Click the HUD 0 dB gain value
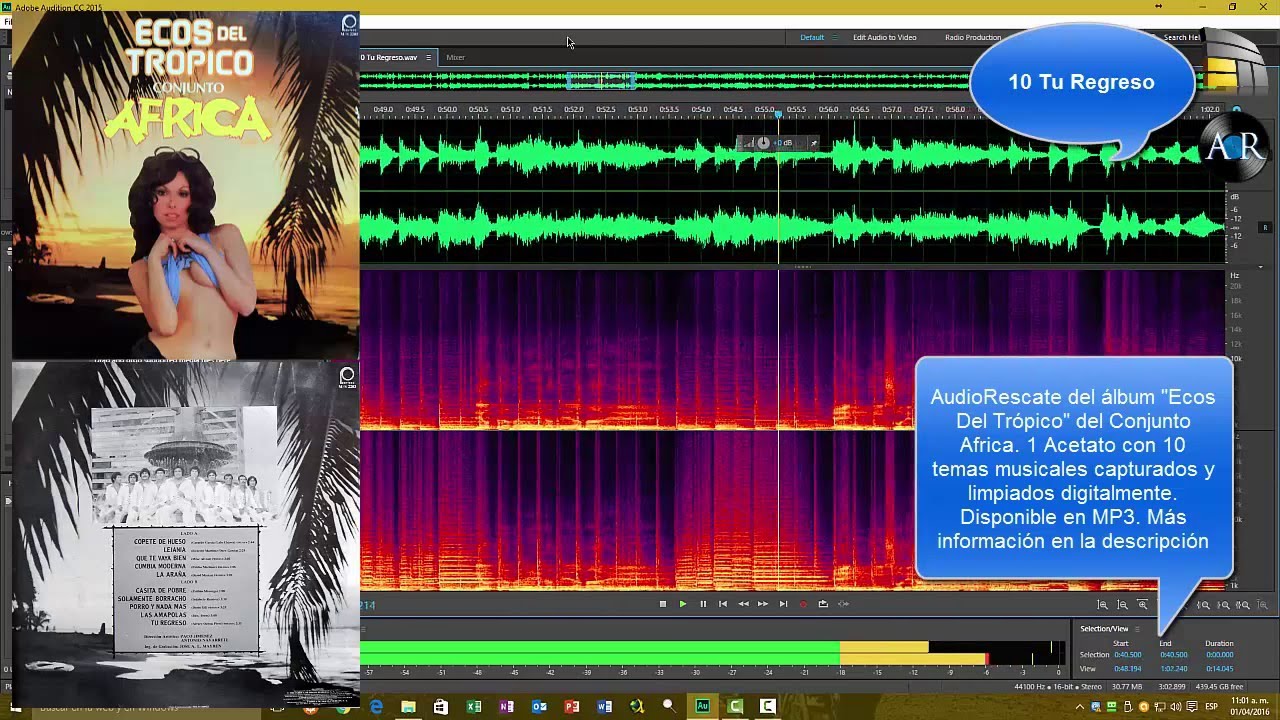Viewport: 1280px width, 720px height. (784, 143)
